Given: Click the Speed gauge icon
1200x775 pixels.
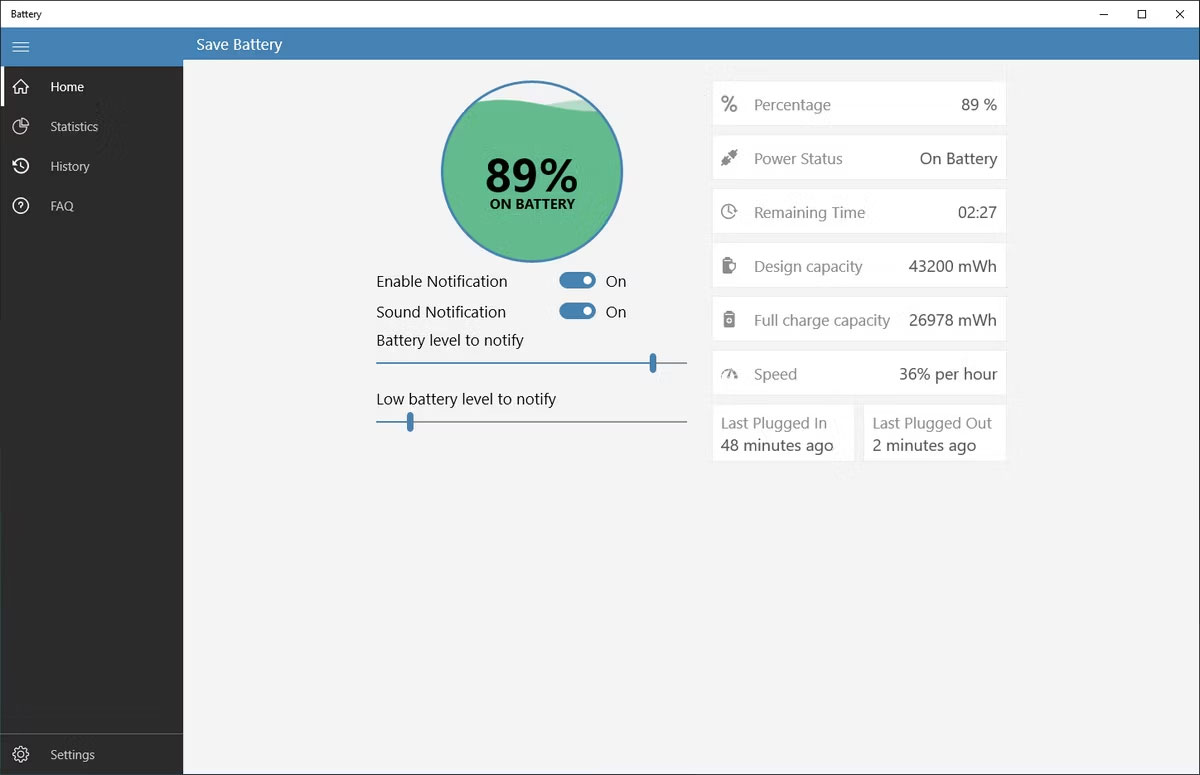Looking at the screenshot, I should tap(728, 373).
